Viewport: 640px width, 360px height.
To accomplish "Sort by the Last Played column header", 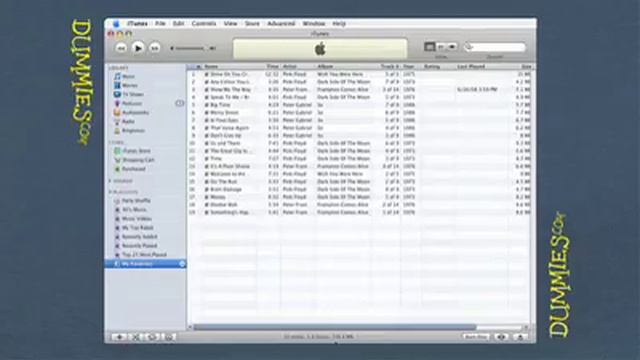I will 481,66.
